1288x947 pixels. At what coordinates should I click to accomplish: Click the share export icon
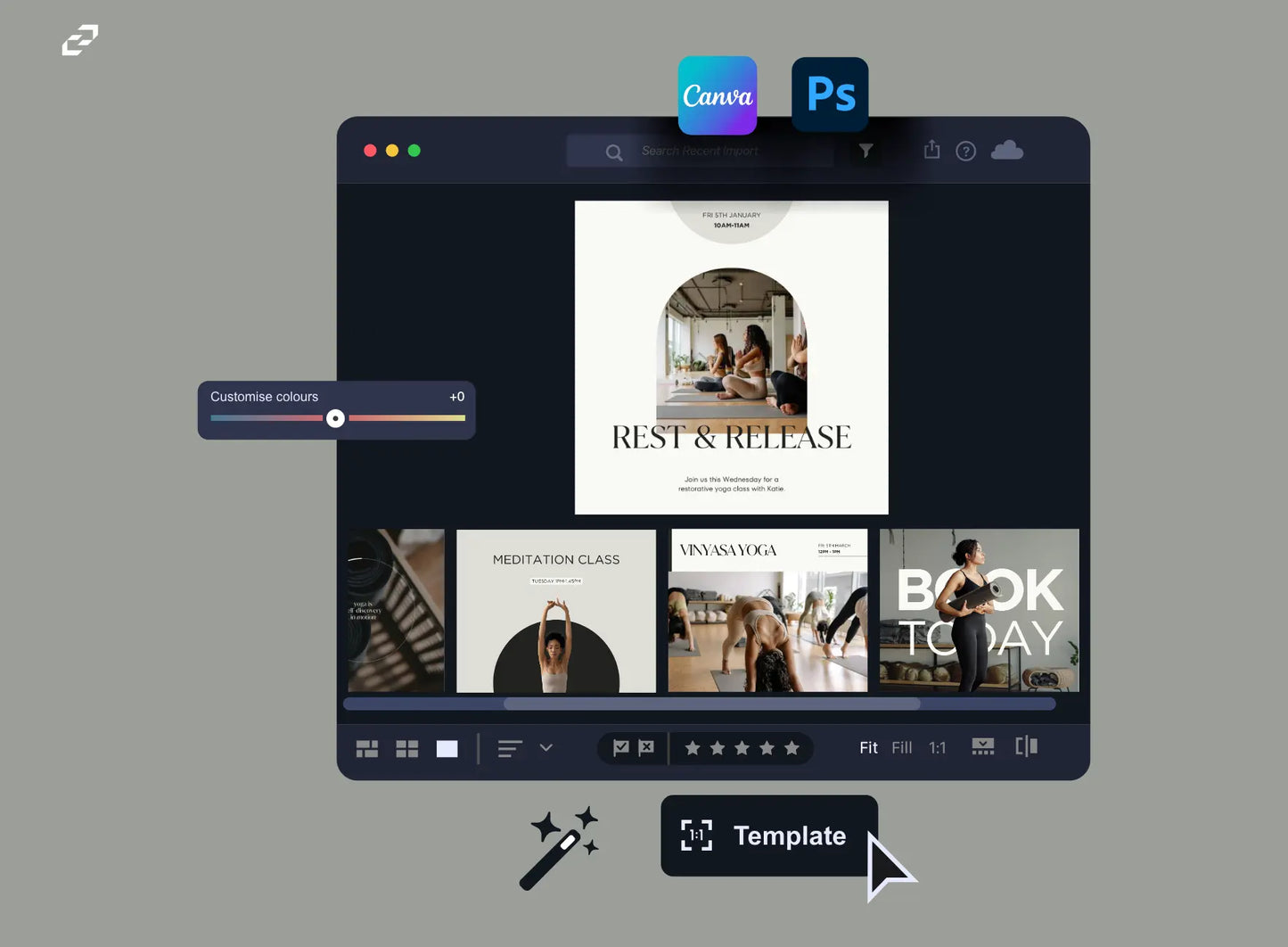tap(931, 150)
